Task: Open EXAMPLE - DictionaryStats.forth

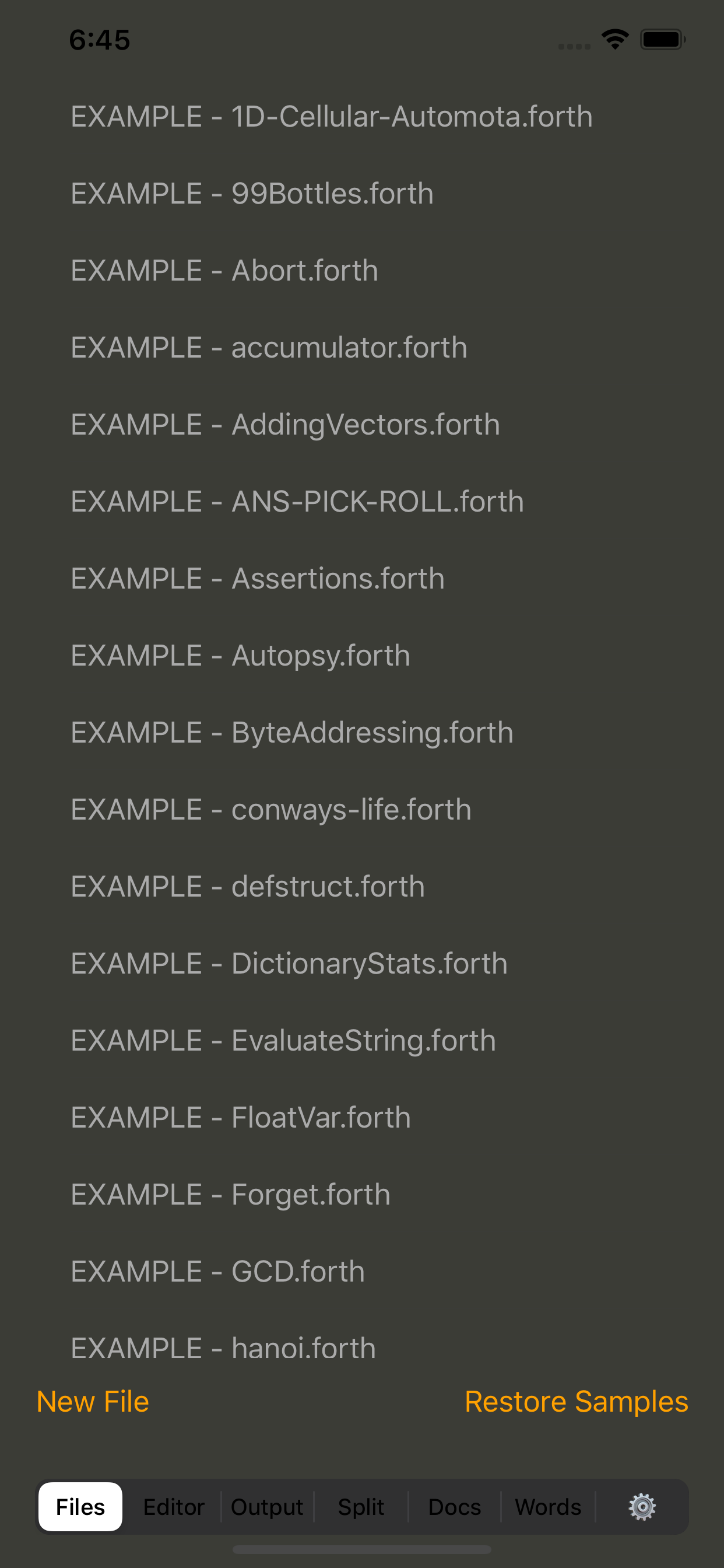Action: click(x=289, y=963)
